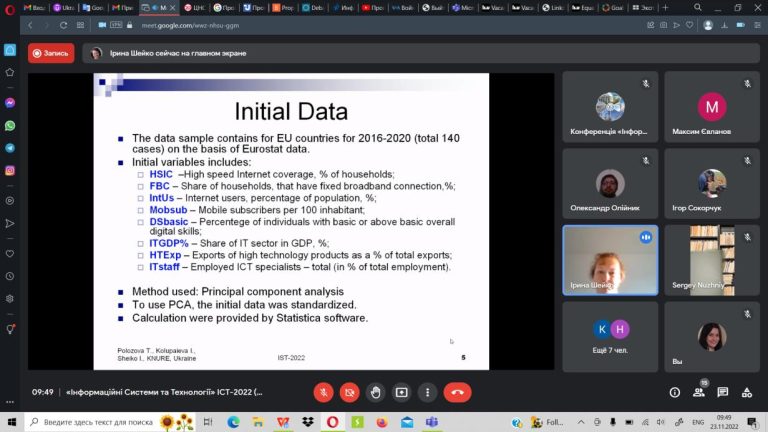
Task: Open Microsoft Teams from taskbar
Action: click(x=432, y=422)
